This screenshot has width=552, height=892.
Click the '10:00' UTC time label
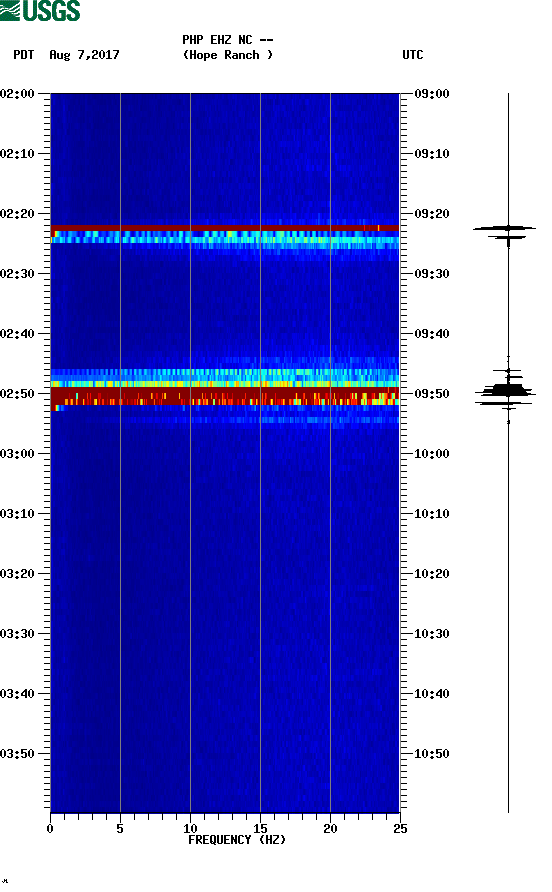[432, 454]
